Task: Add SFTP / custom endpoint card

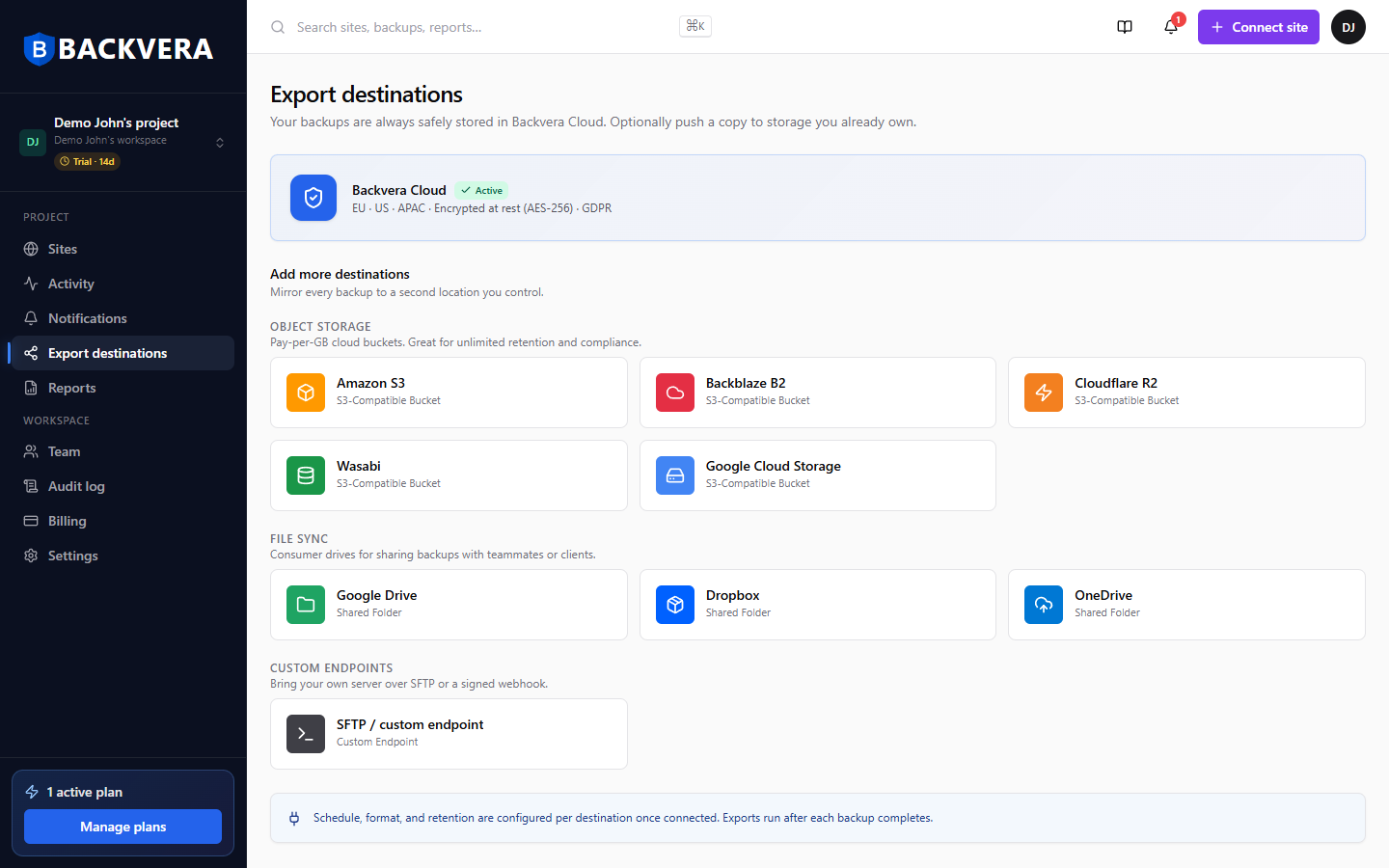Action: tap(449, 734)
